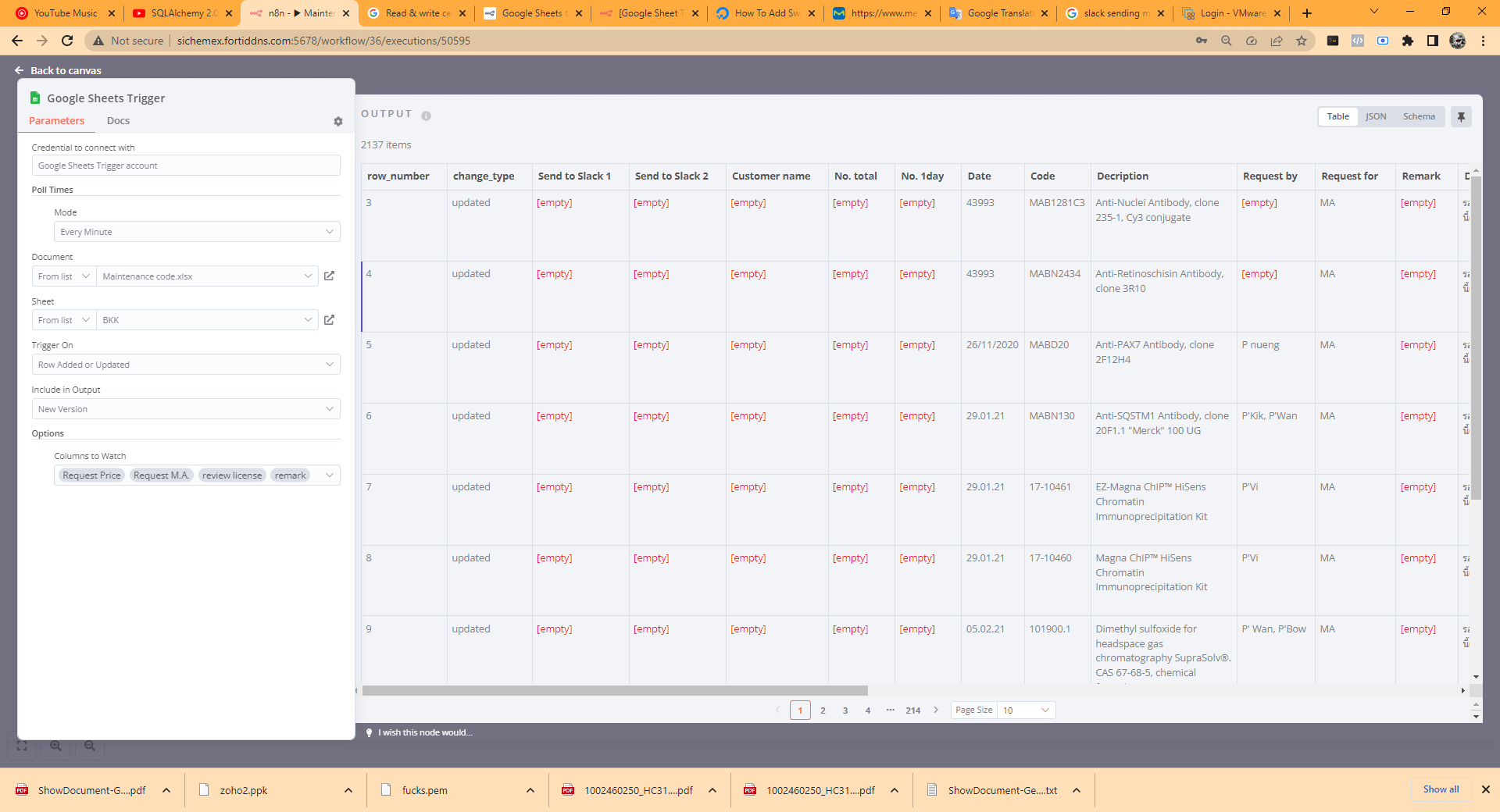
Task: Open Maintenance code.xlsx document in new tab
Action: [329, 276]
